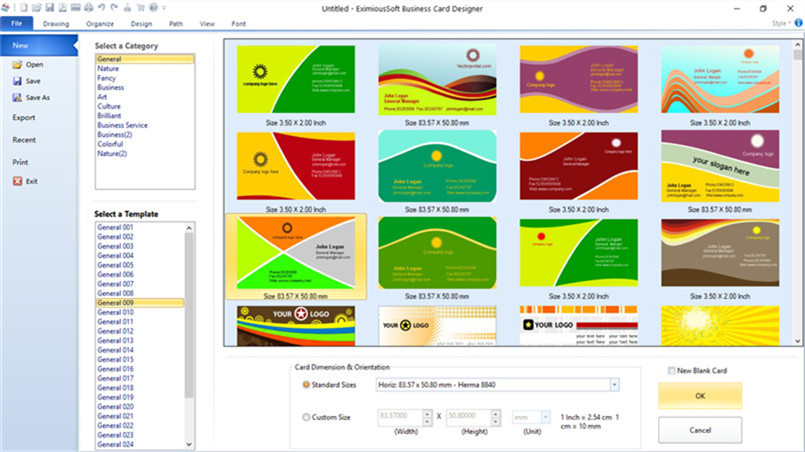Decrease the Width value with down stepper
The image size is (805, 452).
pyautogui.click(x=427, y=421)
